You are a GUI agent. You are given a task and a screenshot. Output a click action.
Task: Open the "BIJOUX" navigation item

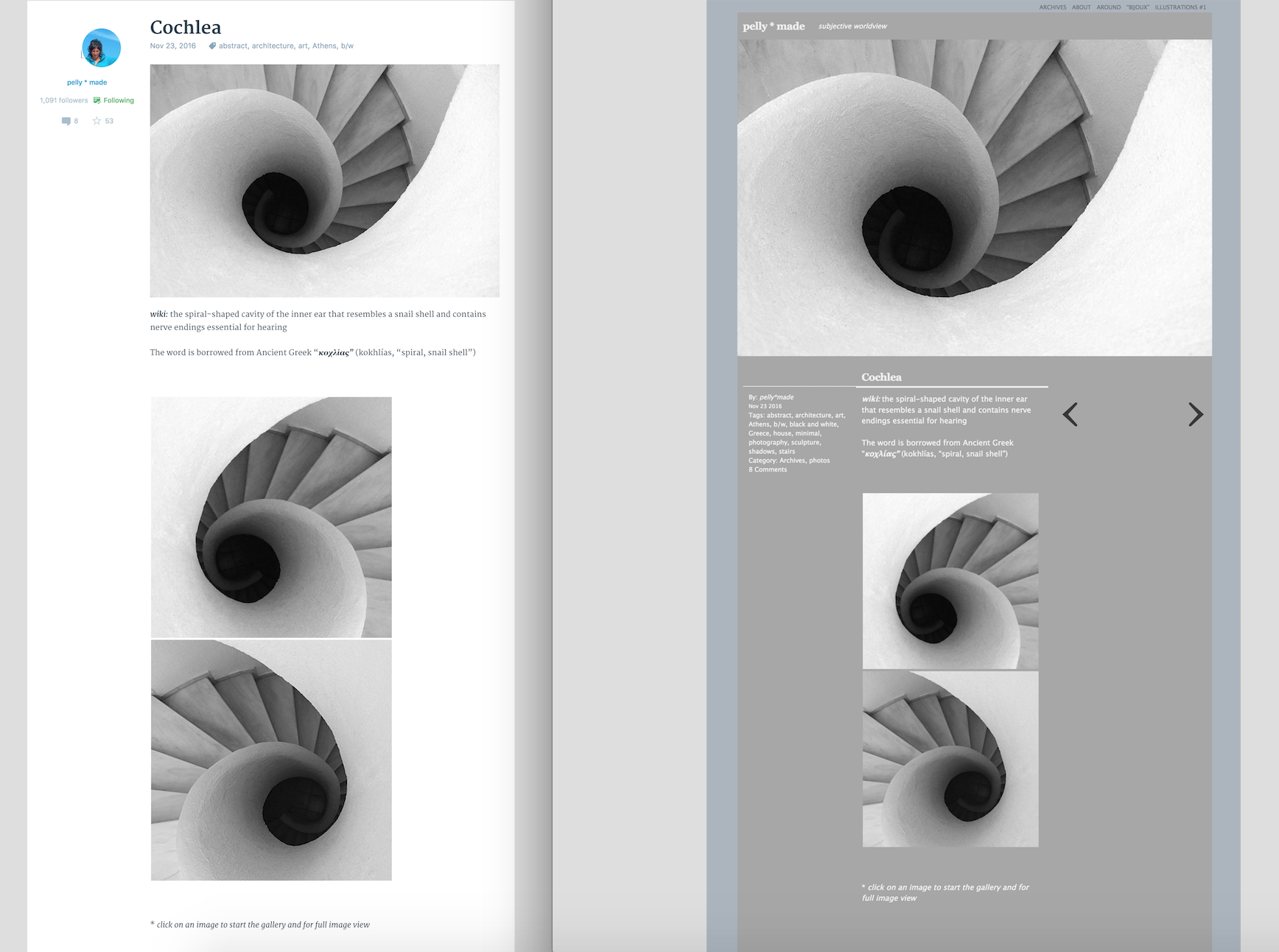point(1138,7)
